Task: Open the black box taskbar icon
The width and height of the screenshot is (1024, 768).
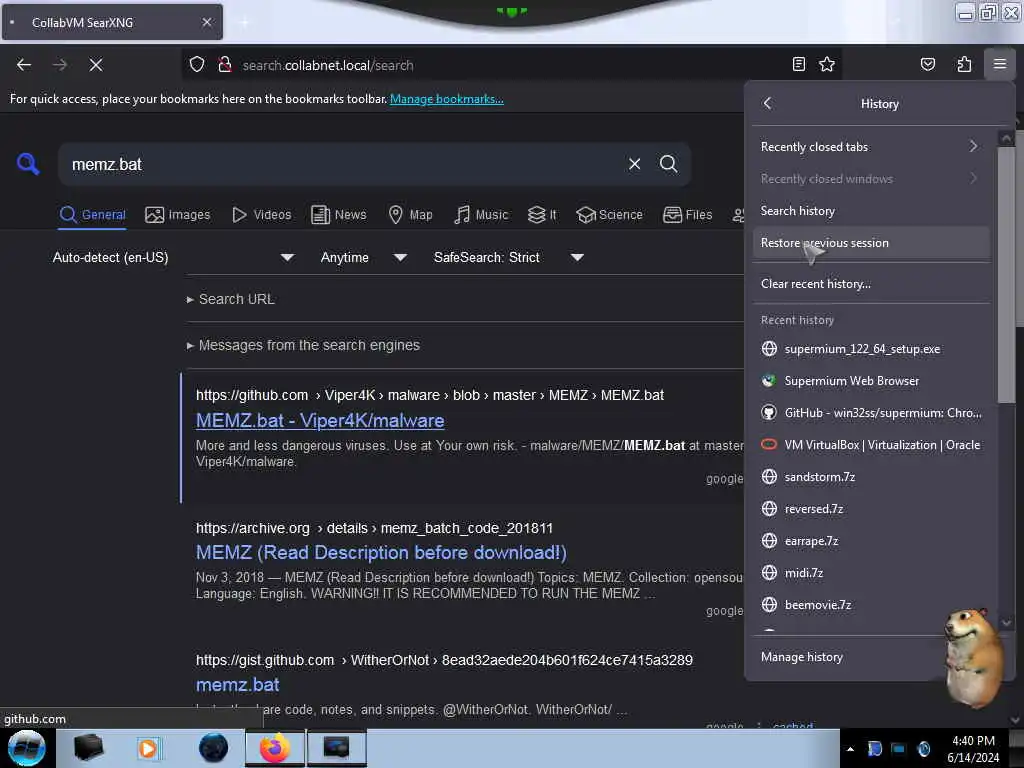Action: 88,748
